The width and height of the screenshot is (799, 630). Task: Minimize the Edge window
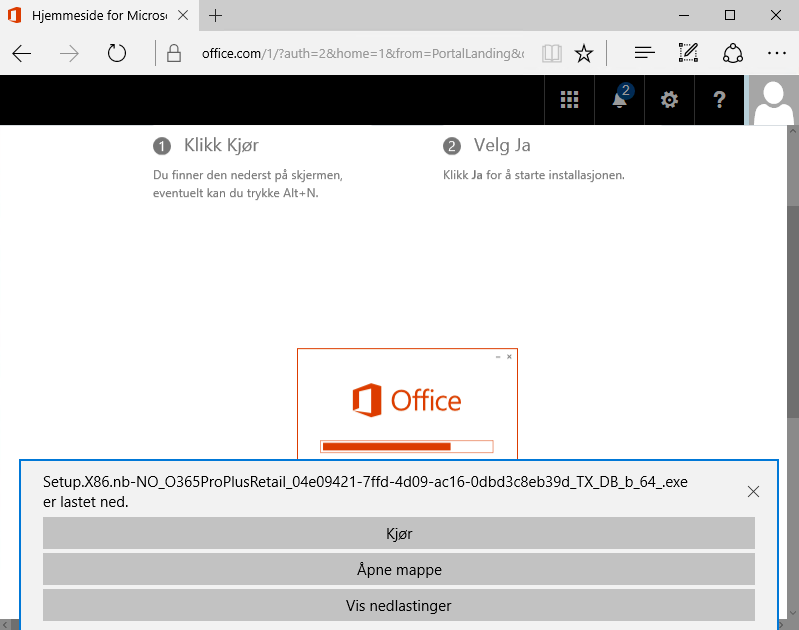(x=684, y=15)
